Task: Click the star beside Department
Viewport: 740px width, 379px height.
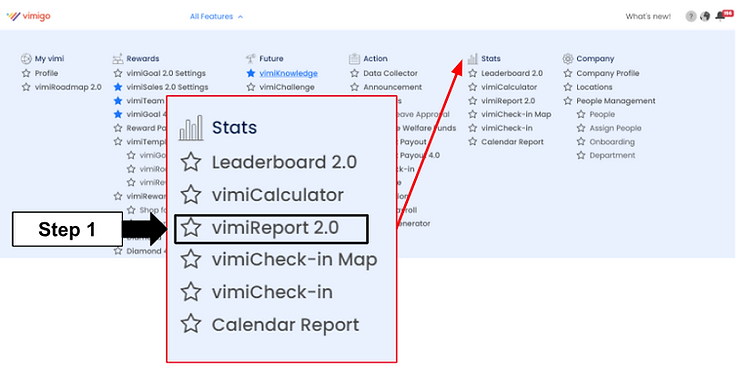Action: click(x=581, y=155)
